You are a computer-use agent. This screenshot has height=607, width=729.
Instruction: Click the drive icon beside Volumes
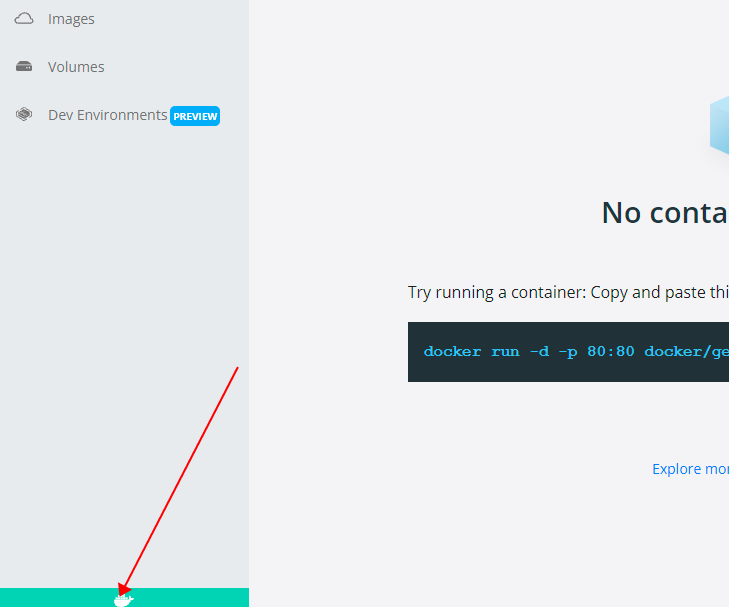click(x=24, y=66)
